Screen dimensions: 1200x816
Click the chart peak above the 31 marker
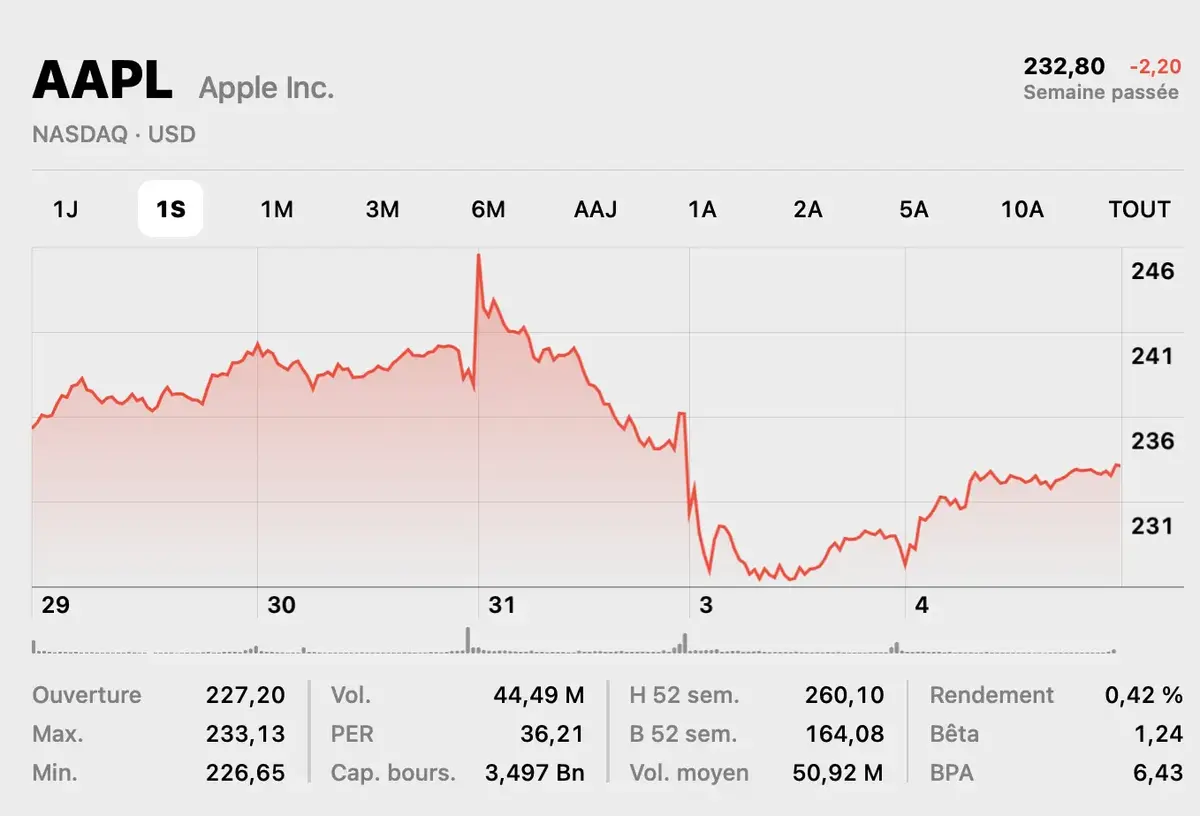(479, 256)
